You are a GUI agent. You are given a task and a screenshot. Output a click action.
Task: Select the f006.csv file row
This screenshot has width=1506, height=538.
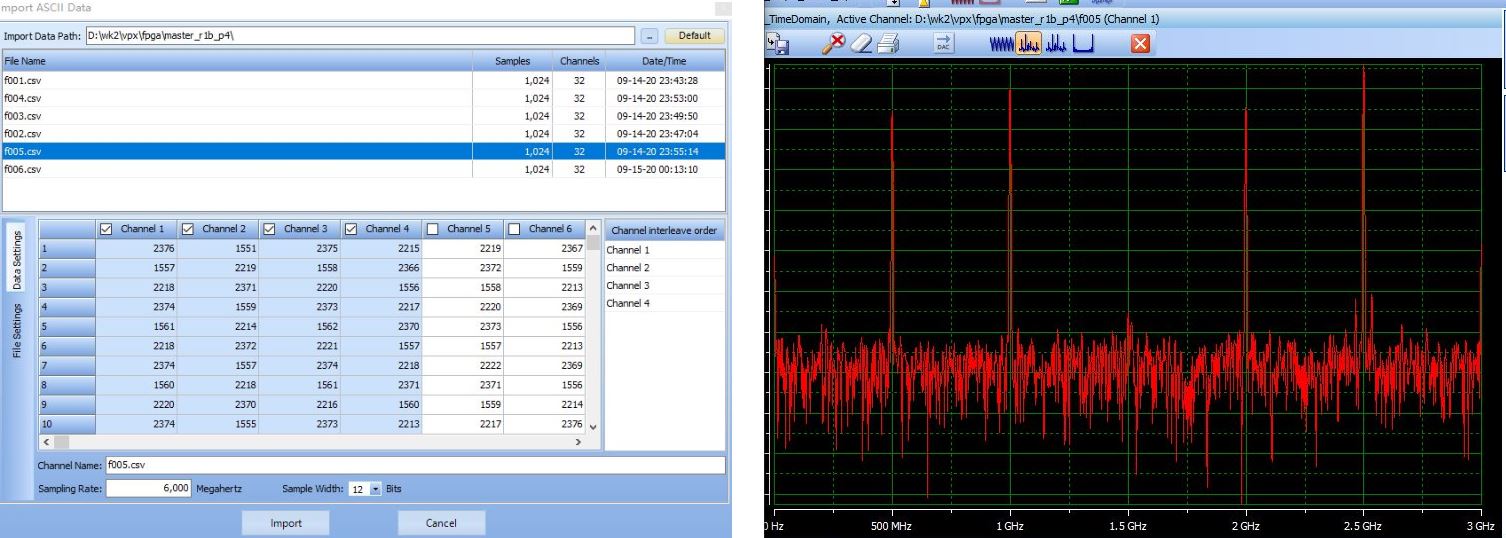click(22, 170)
